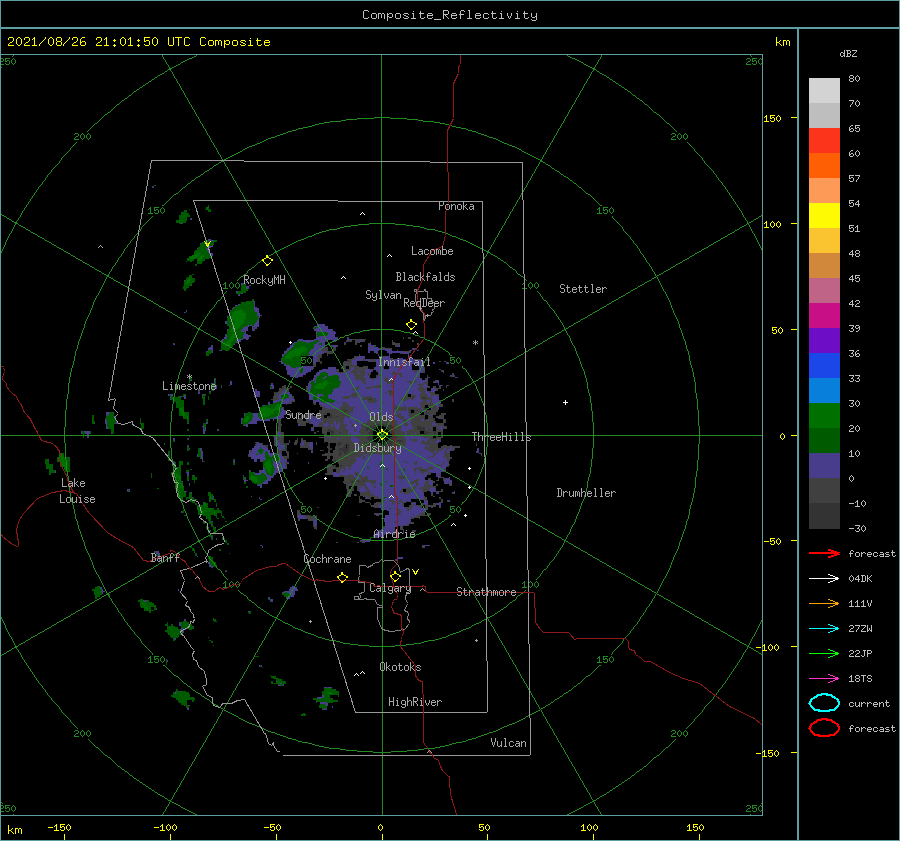Click the current legend label
The width and height of the screenshot is (900, 841).
coord(869,703)
